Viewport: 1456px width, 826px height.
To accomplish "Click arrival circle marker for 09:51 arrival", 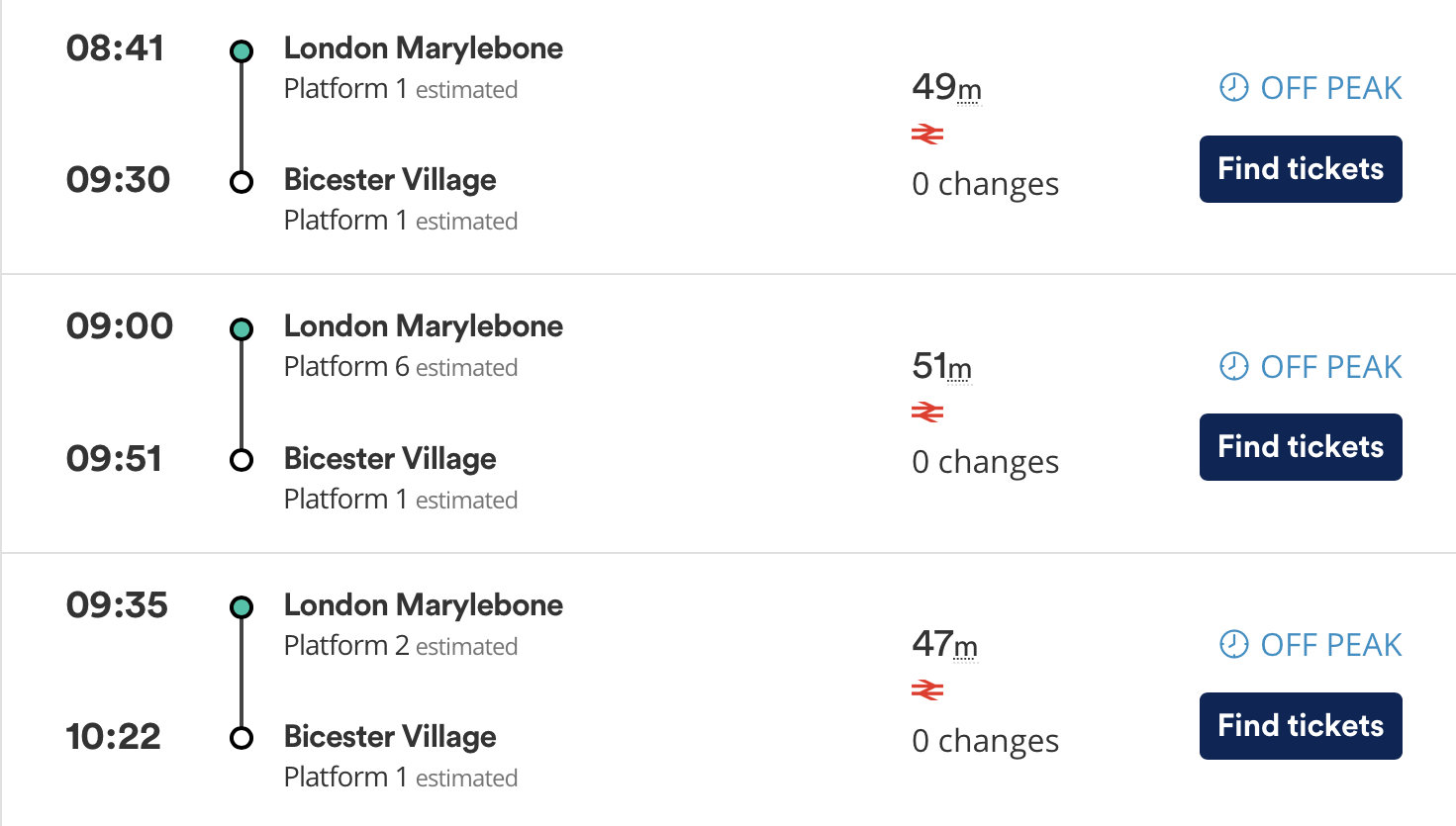I will tap(242, 460).
